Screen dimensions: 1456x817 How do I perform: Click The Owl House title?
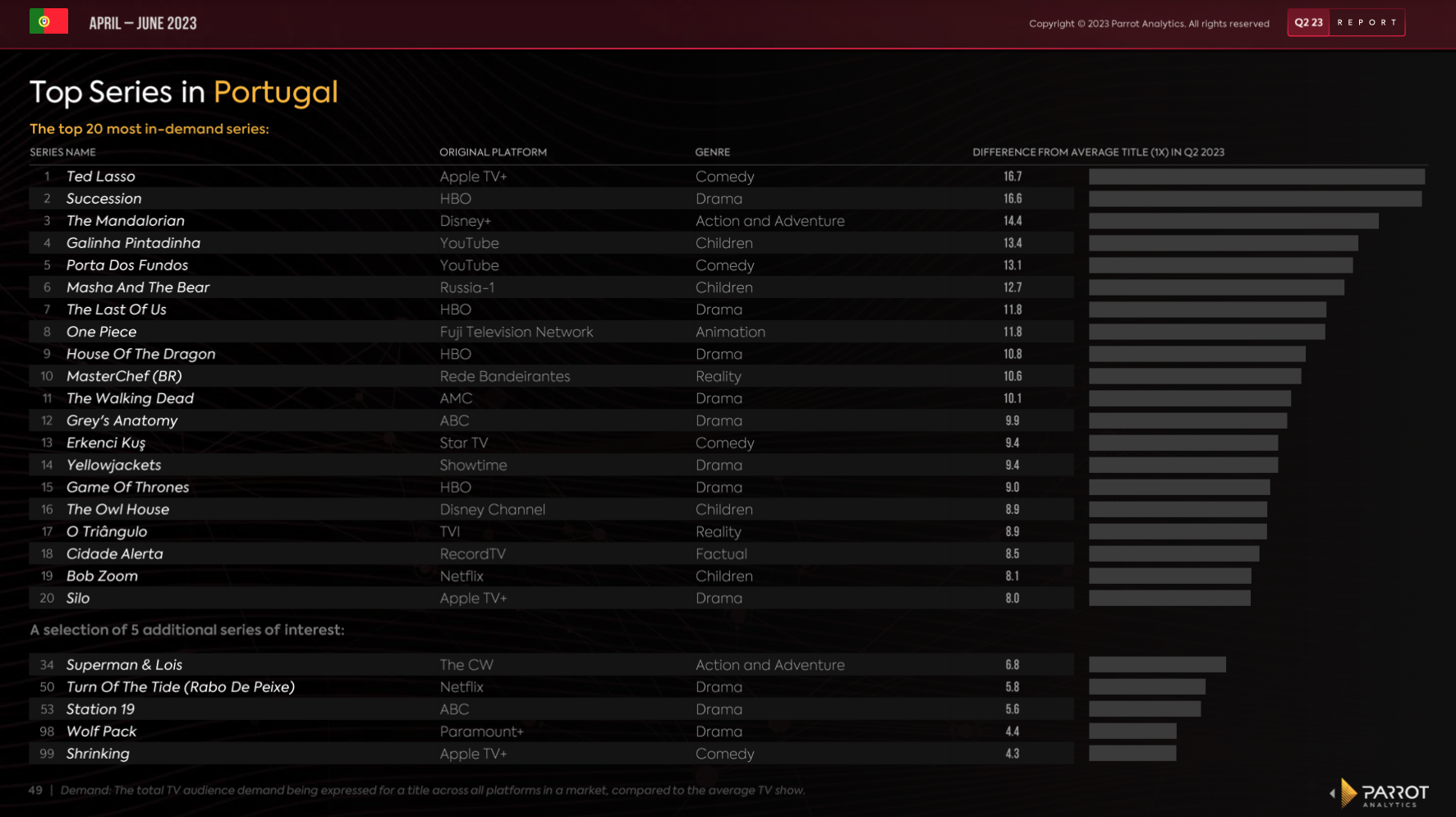(117, 509)
